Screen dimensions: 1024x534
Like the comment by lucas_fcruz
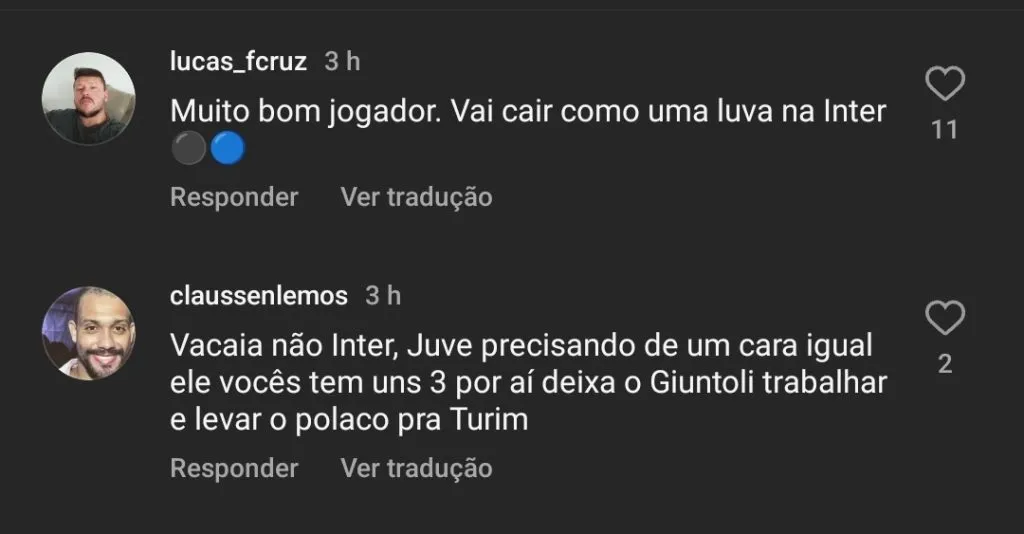pyautogui.click(x=944, y=85)
